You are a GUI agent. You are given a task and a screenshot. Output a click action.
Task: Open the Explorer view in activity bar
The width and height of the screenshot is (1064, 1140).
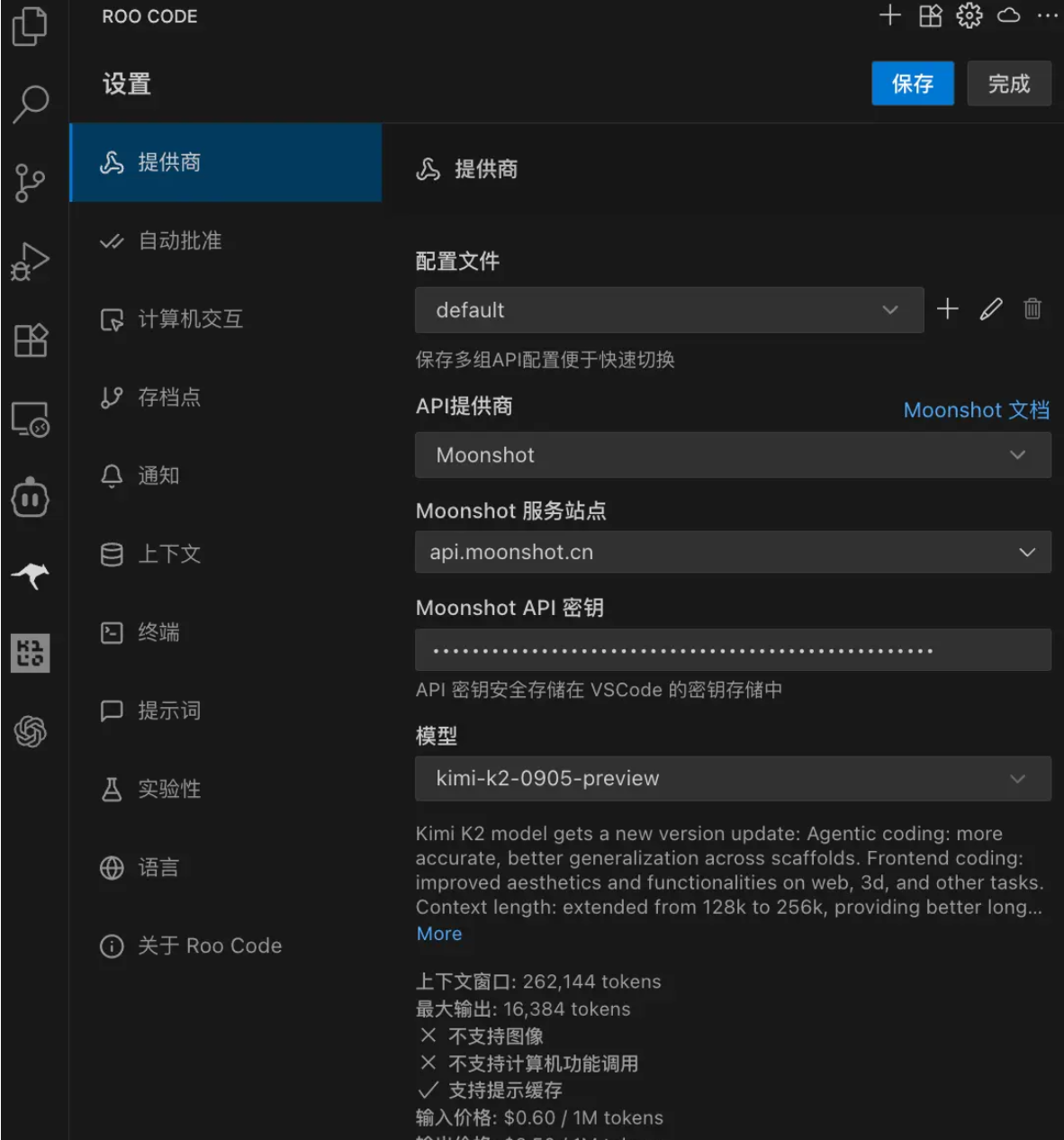pos(30,26)
